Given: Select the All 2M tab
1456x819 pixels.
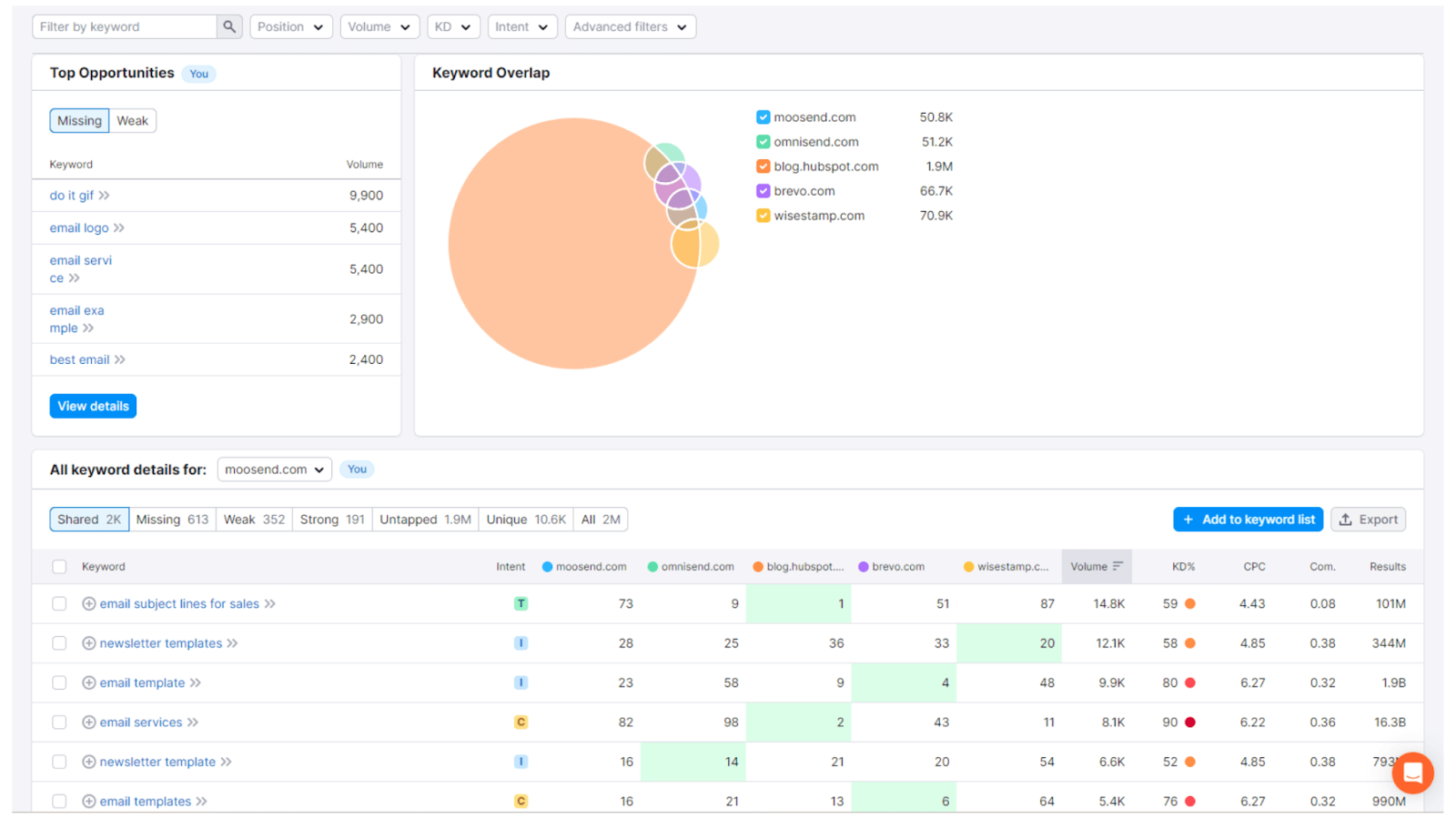Looking at the screenshot, I should pos(601,520).
